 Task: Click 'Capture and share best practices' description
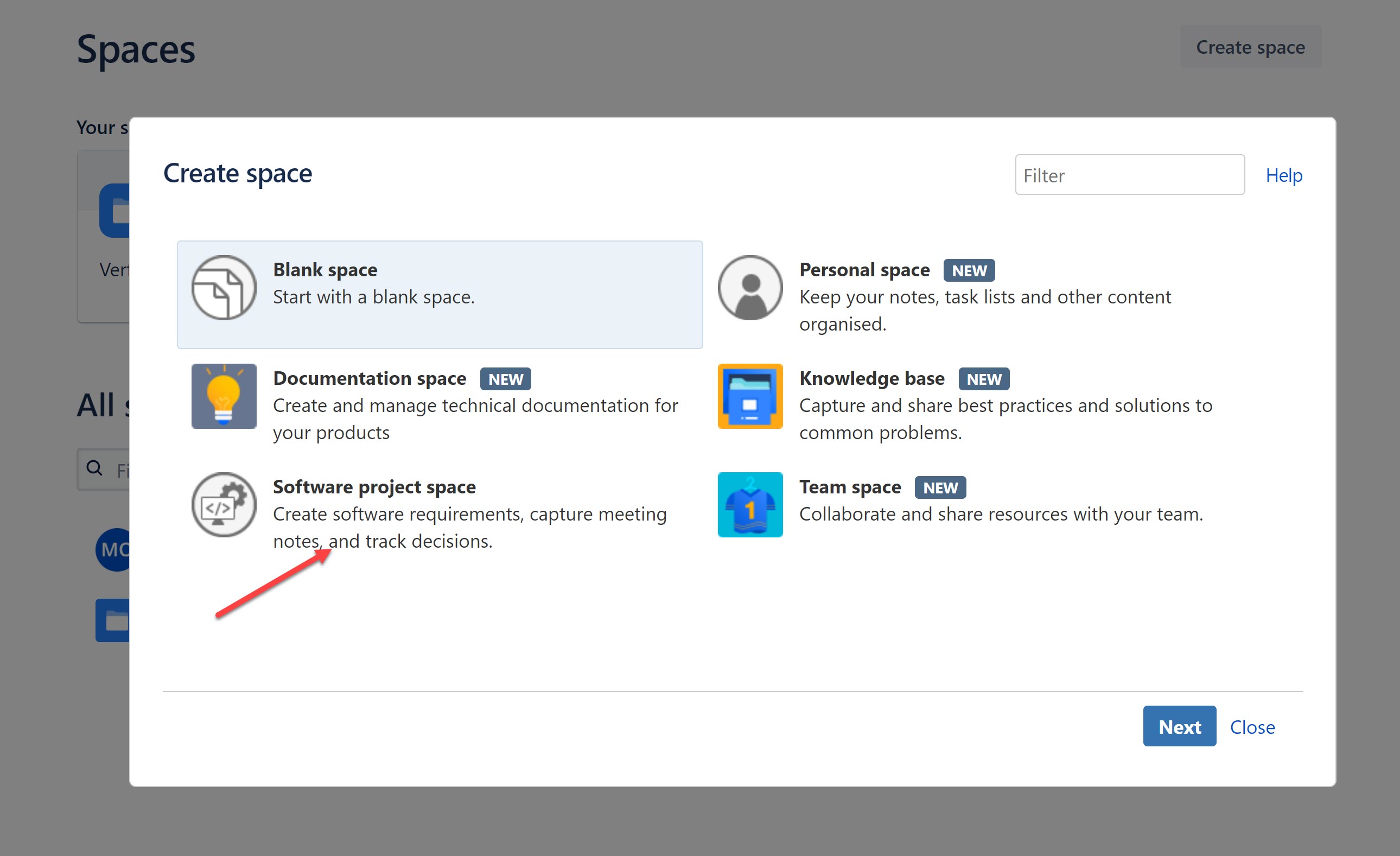[1006, 419]
